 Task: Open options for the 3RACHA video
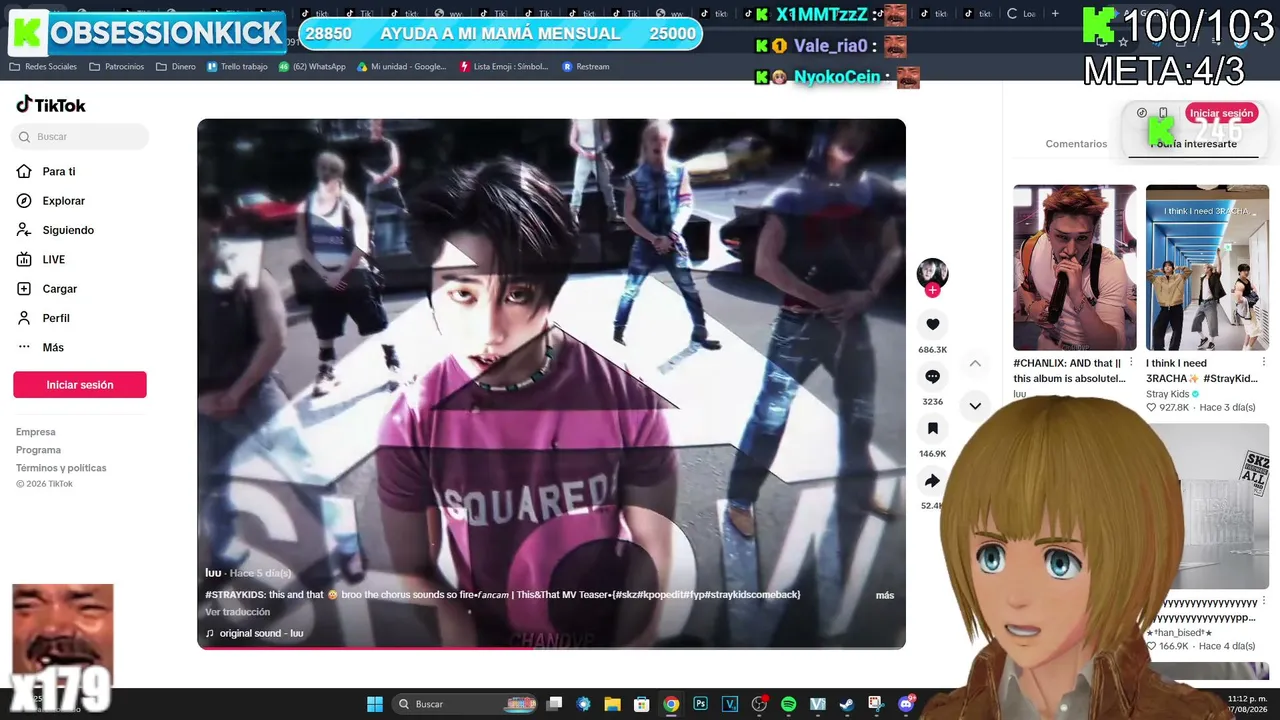1264,362
